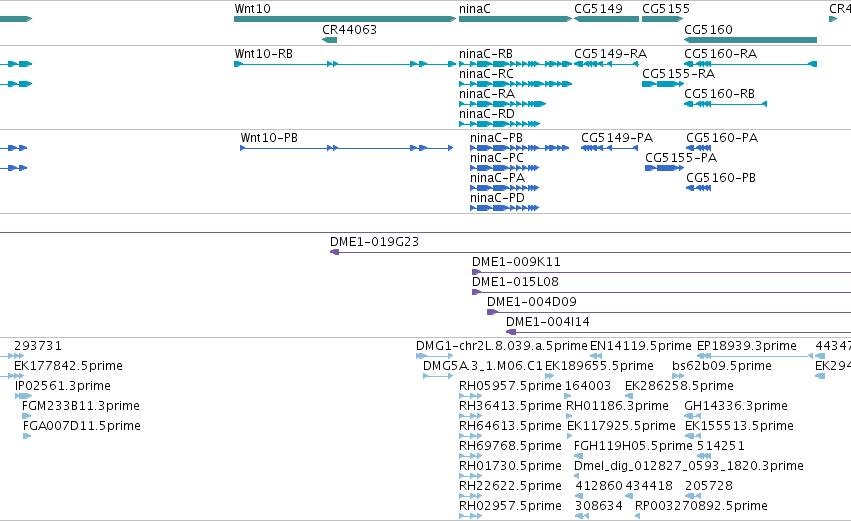Click the CG5160 gene bar
This screenshot has width=851, height=521.
point(750,40)
